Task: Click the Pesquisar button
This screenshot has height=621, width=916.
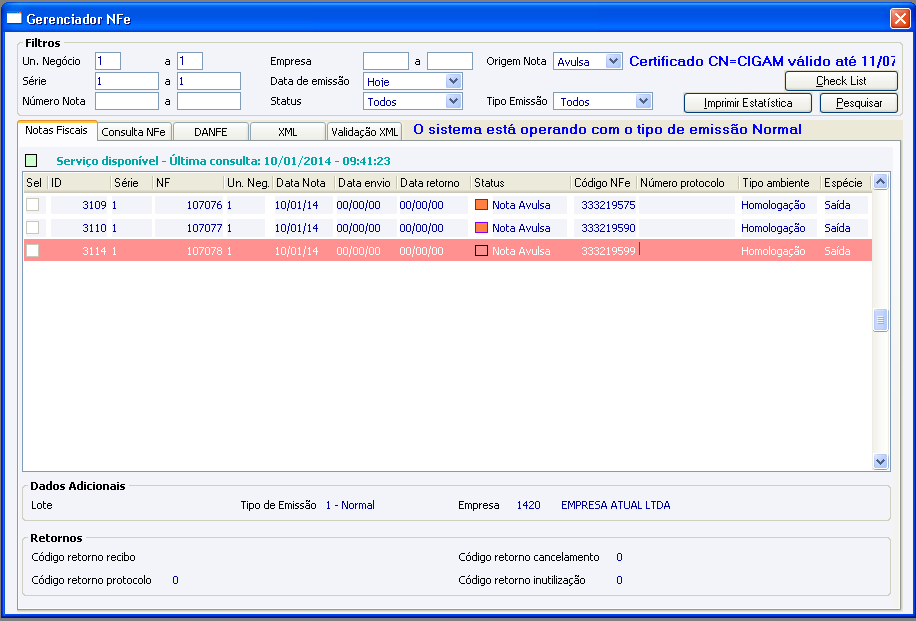Action: 859,103
